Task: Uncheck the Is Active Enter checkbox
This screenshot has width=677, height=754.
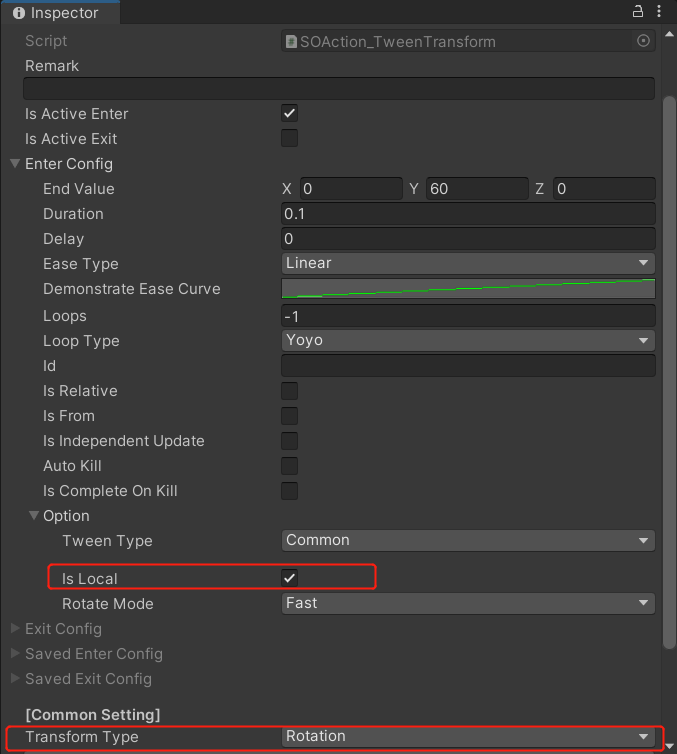Action: point(289,113)
